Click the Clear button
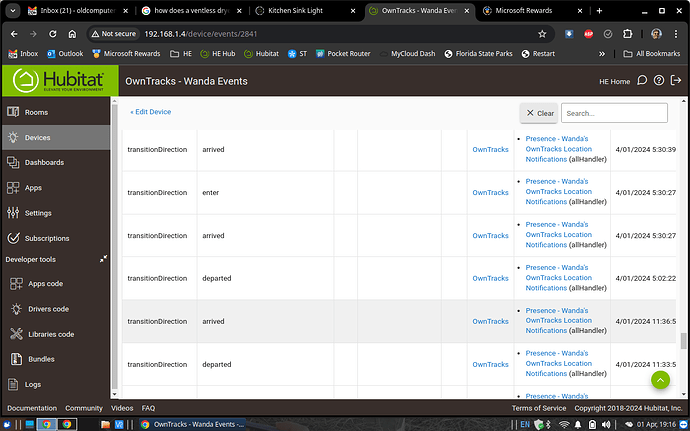The image size is (690, 431). click(539, 113)
